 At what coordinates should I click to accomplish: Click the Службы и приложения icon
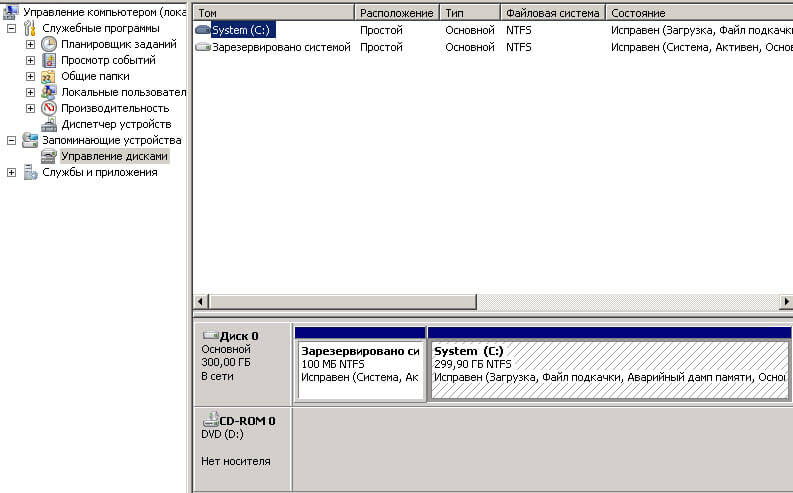pos(30,172)
